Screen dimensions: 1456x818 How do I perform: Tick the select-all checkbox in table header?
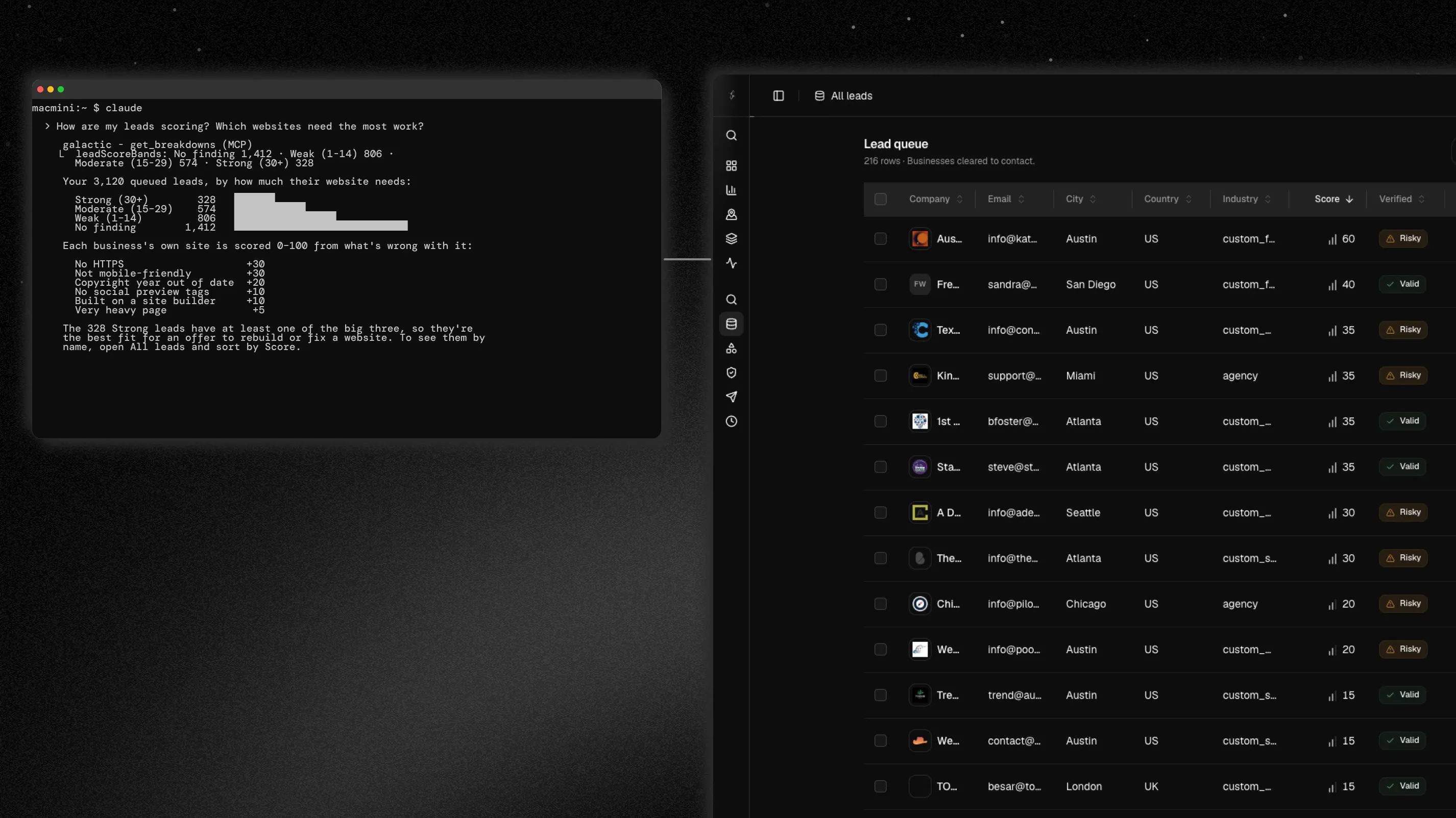[880, 199]
